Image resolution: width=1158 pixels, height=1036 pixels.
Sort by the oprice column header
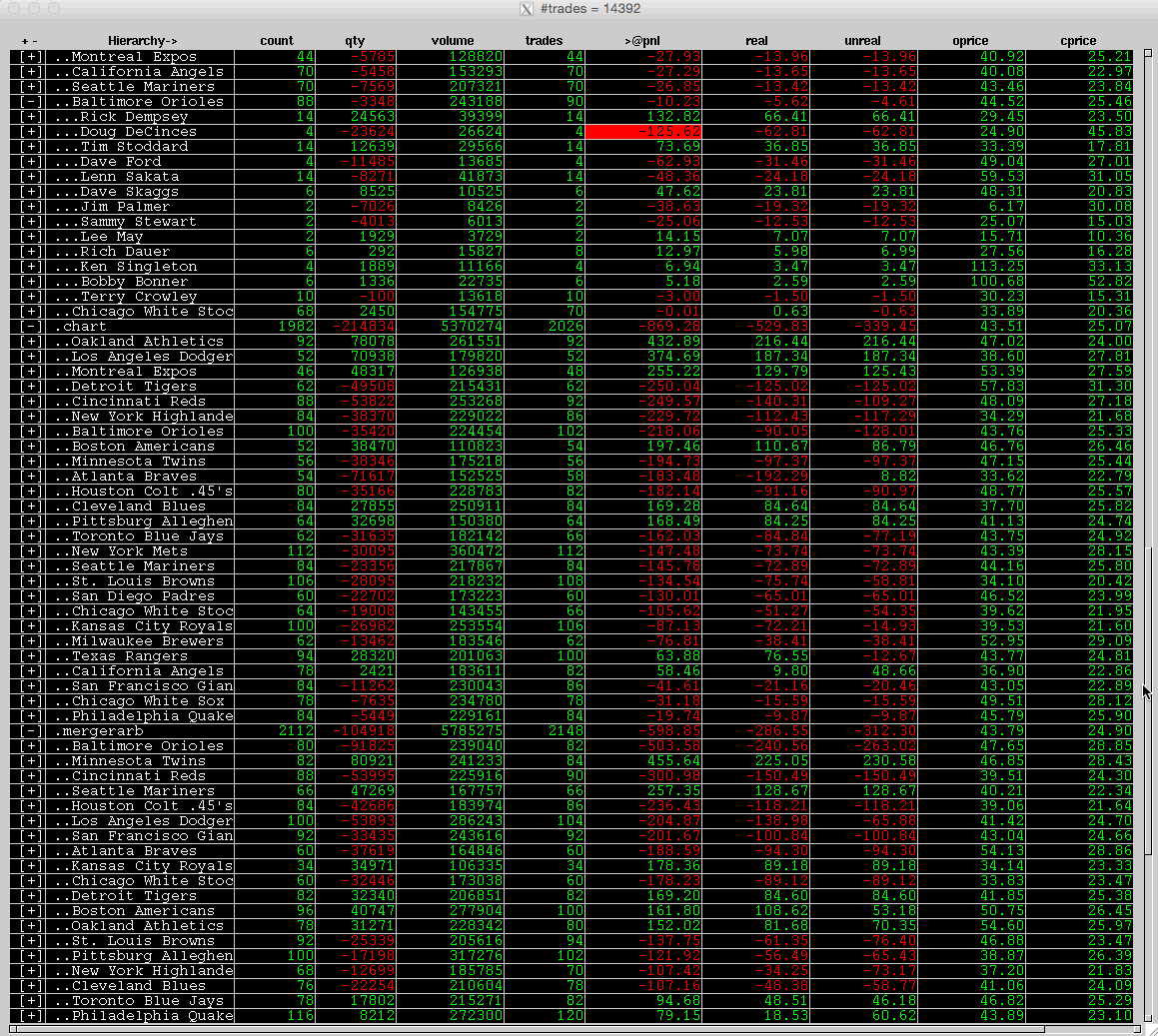(970, 41)
